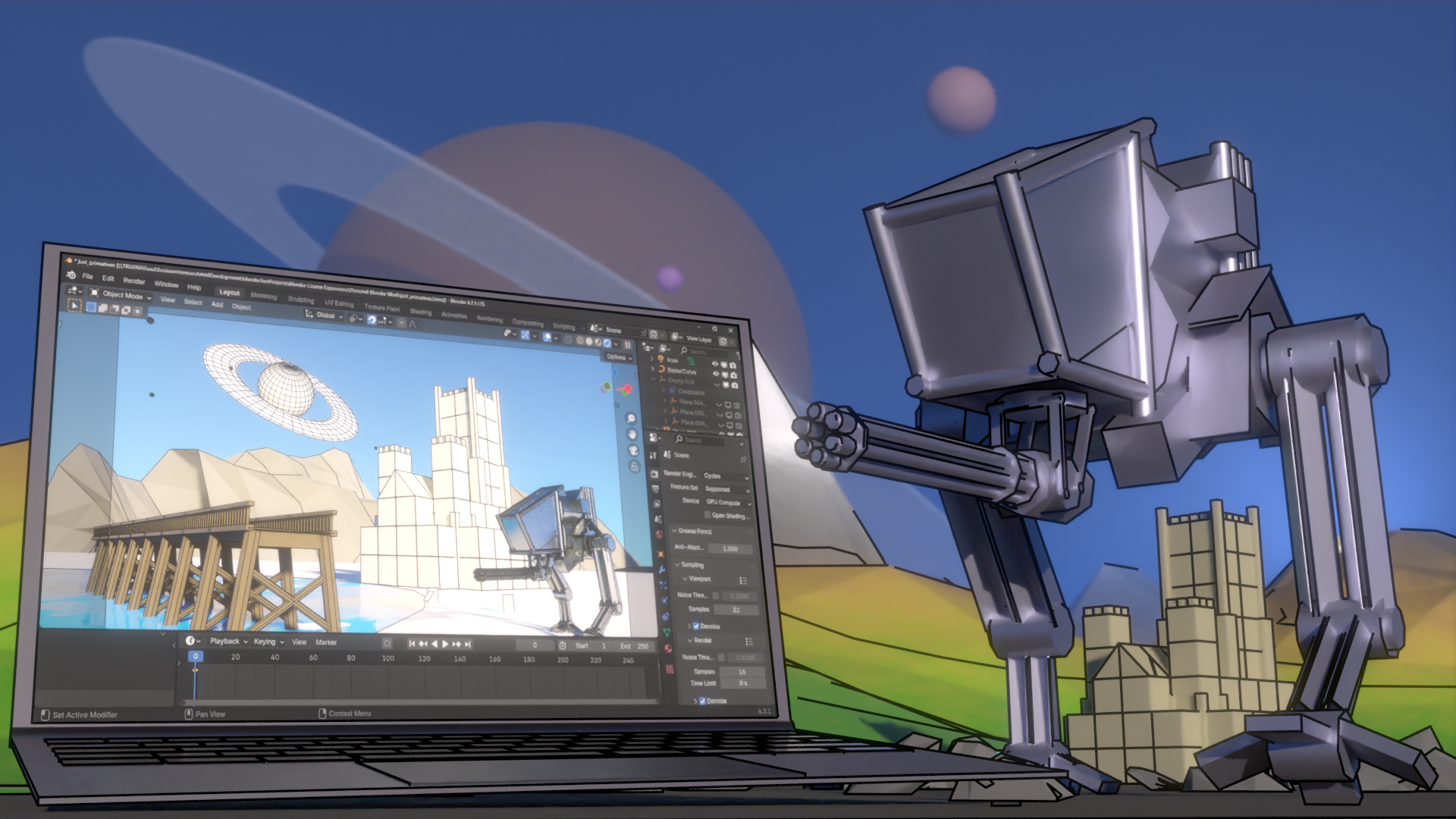
Task: Open the World properties tab icon
Action: click(660, 534)
